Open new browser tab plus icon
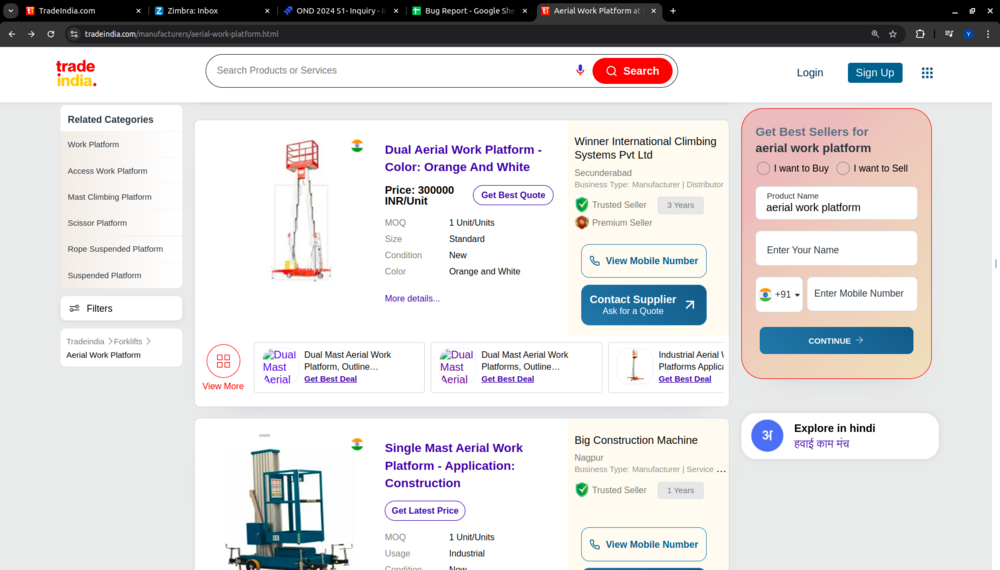The width and height of the screenshot is (1000, 570). (673, 11)
